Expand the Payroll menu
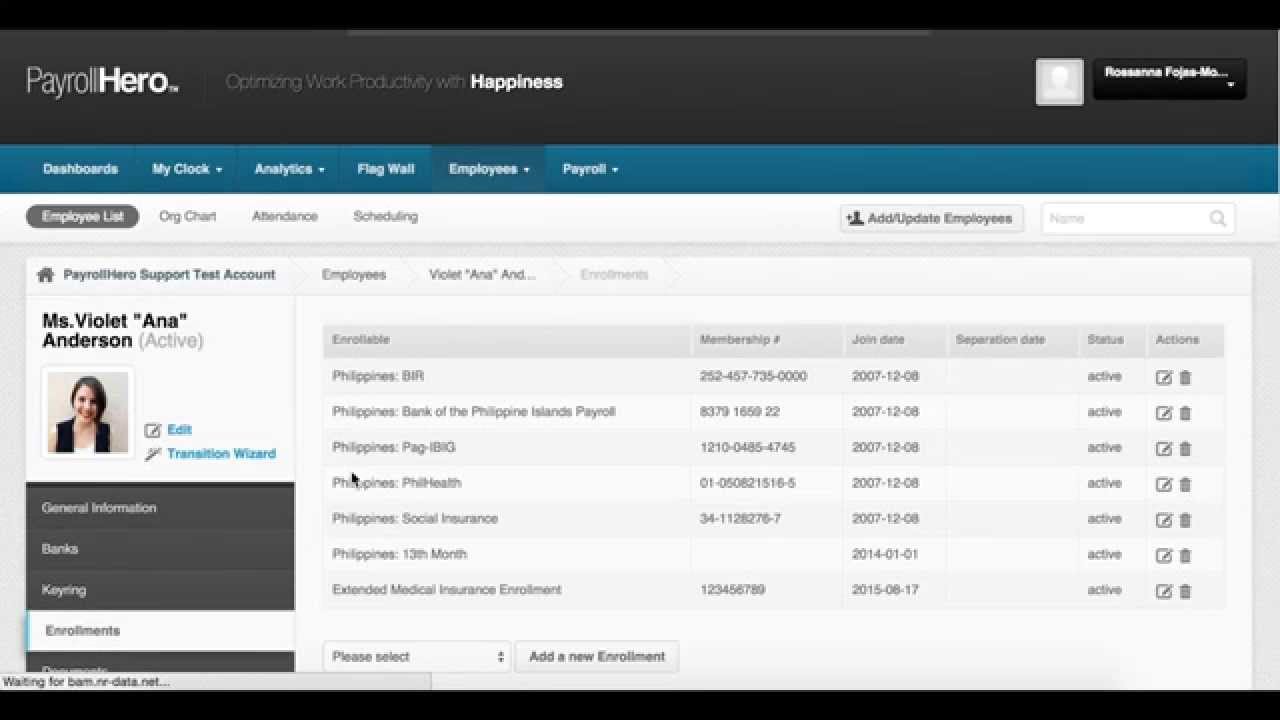This screenshot has width=1280, height=720. point(590,169)
